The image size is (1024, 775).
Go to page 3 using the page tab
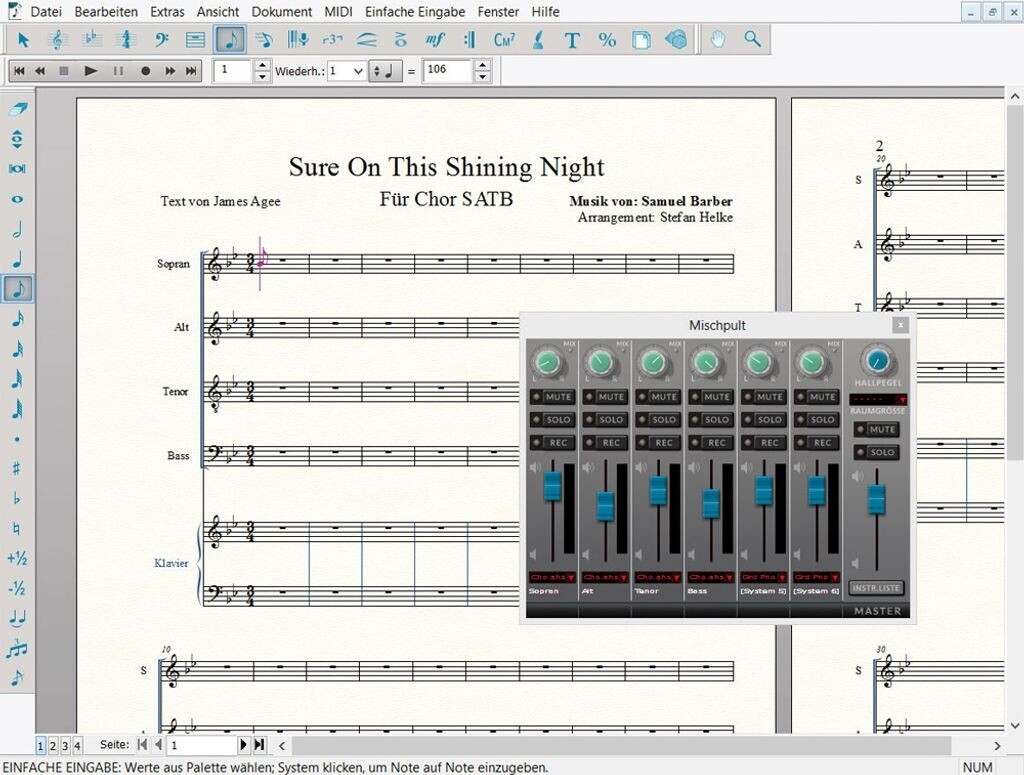tap(65, 746)
